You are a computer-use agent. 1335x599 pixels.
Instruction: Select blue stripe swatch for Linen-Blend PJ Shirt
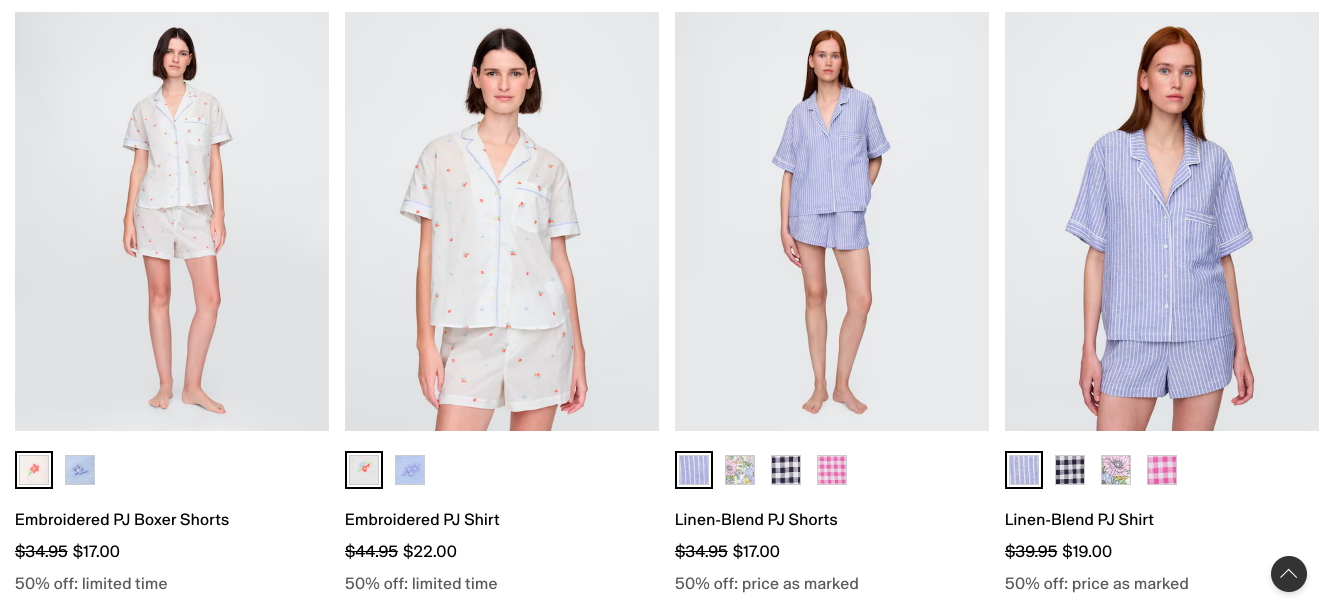(x=1024, y=470)
